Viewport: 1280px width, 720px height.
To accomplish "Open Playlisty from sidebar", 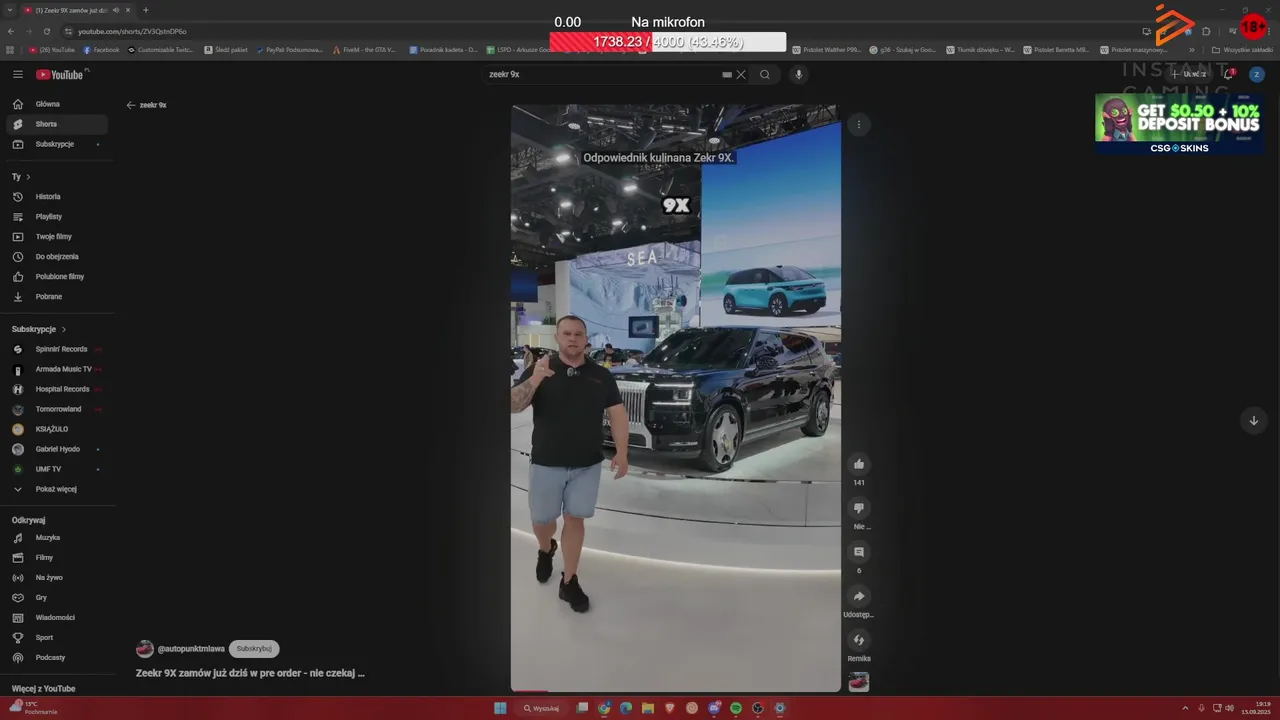I will [57, 217].
